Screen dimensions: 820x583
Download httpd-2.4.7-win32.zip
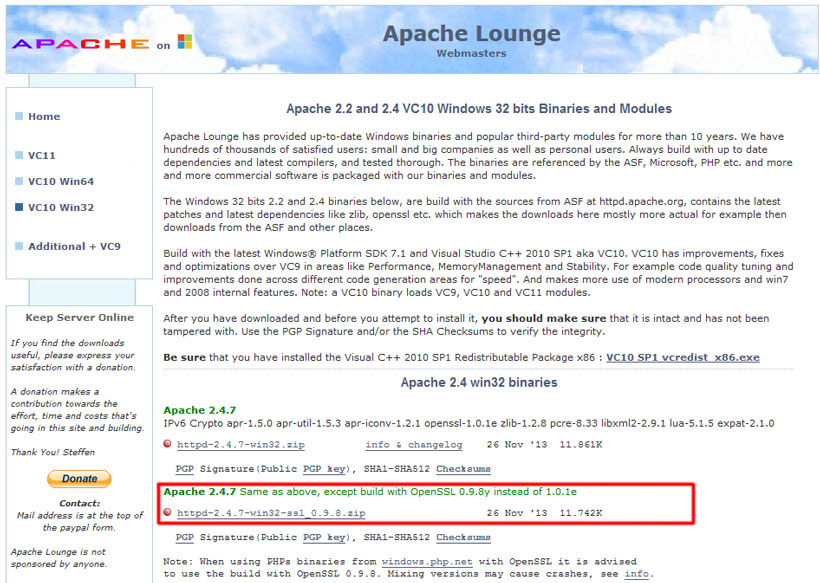[241, 445]
